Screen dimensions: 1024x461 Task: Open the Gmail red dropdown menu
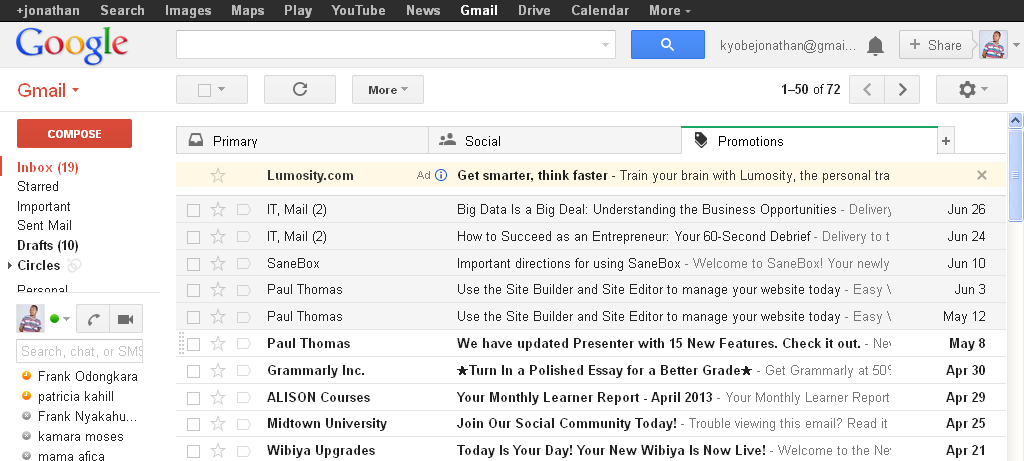click(48, 90)
